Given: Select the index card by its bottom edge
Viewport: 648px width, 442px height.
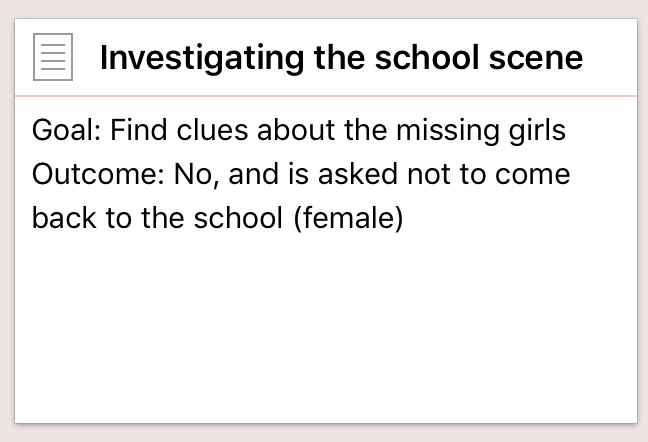Looking at the screenshot, I should pyautogui.click(x=325, y=421).
